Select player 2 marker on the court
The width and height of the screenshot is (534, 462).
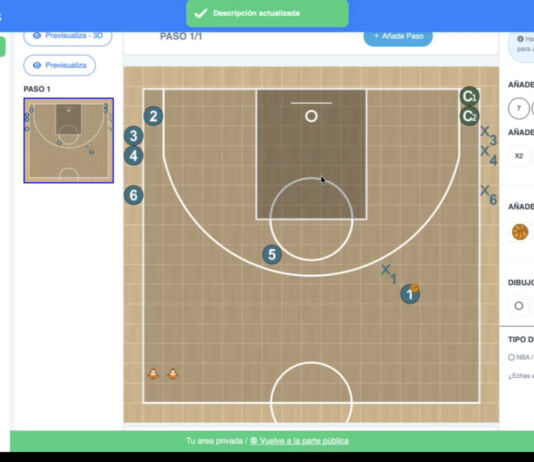click(x=153, y=116)
